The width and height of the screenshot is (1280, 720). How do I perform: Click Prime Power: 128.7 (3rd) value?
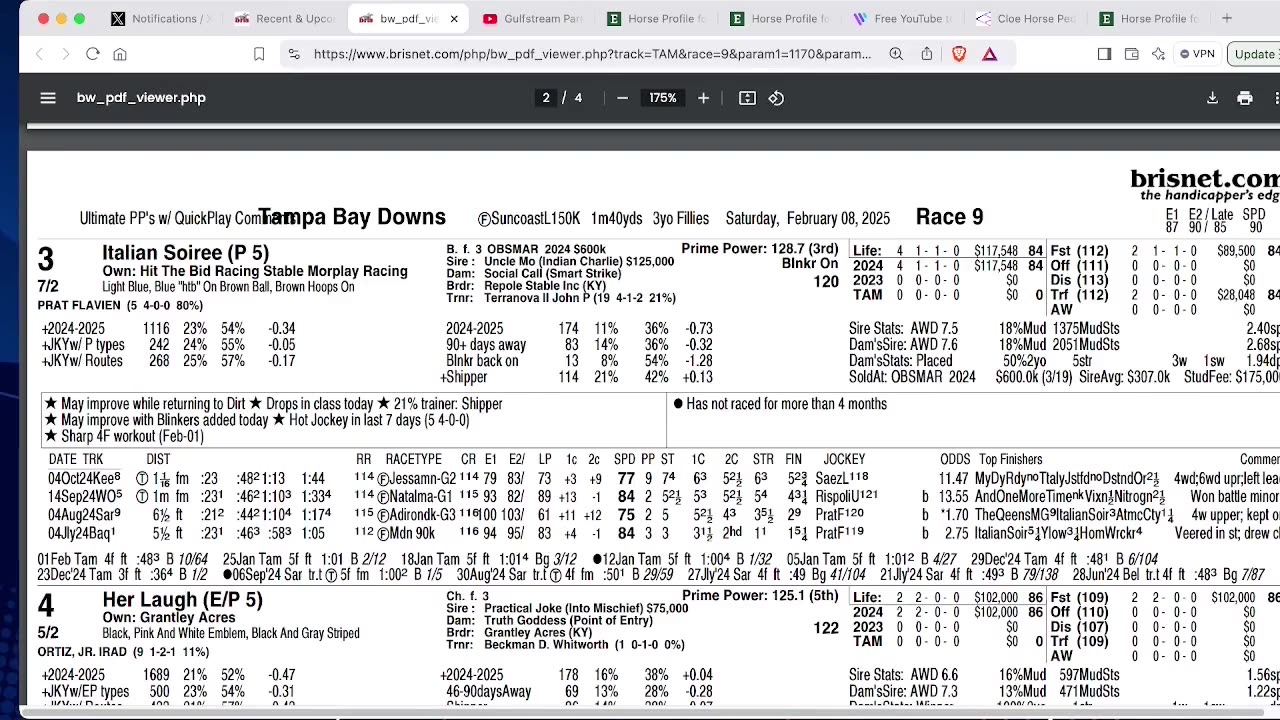click(760, 248)
